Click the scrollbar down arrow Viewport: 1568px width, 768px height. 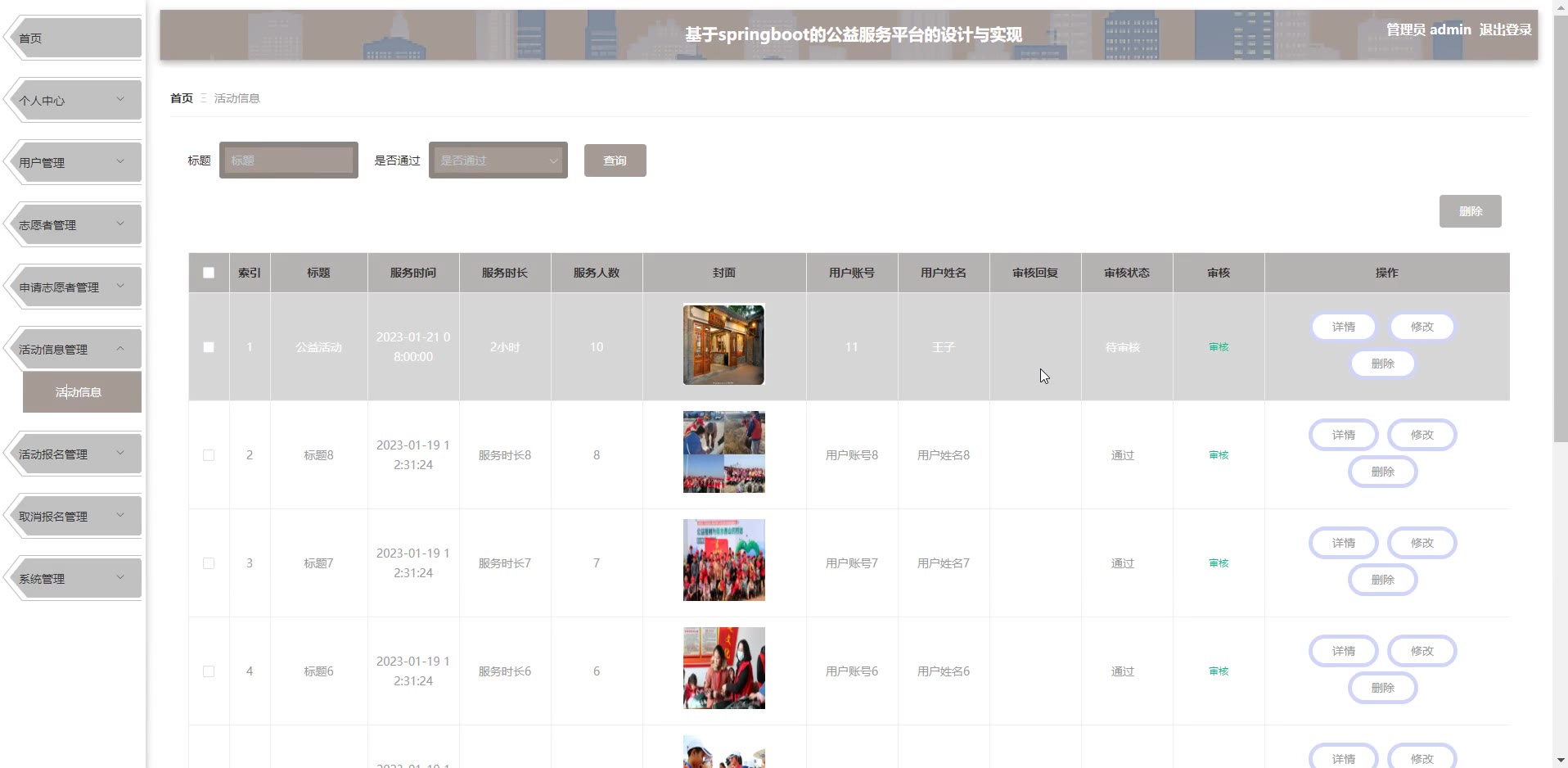(x=1561, y=761)
